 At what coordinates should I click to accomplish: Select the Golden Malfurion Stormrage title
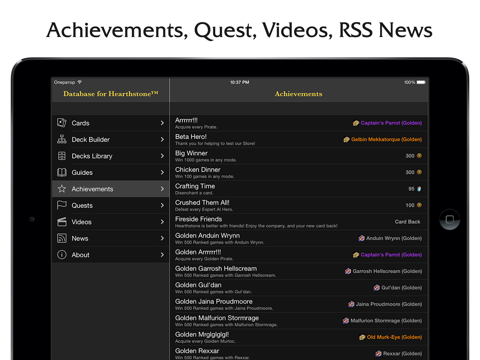(x=217, y=318)
